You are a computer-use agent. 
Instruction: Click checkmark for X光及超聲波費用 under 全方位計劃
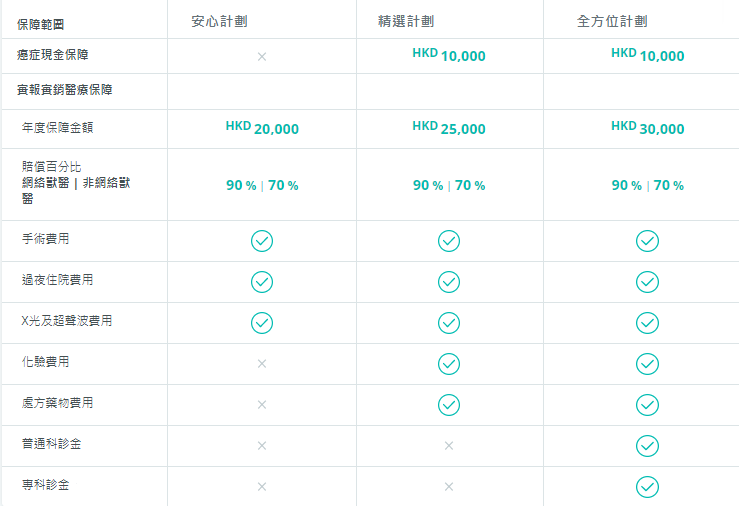(647, 323)
